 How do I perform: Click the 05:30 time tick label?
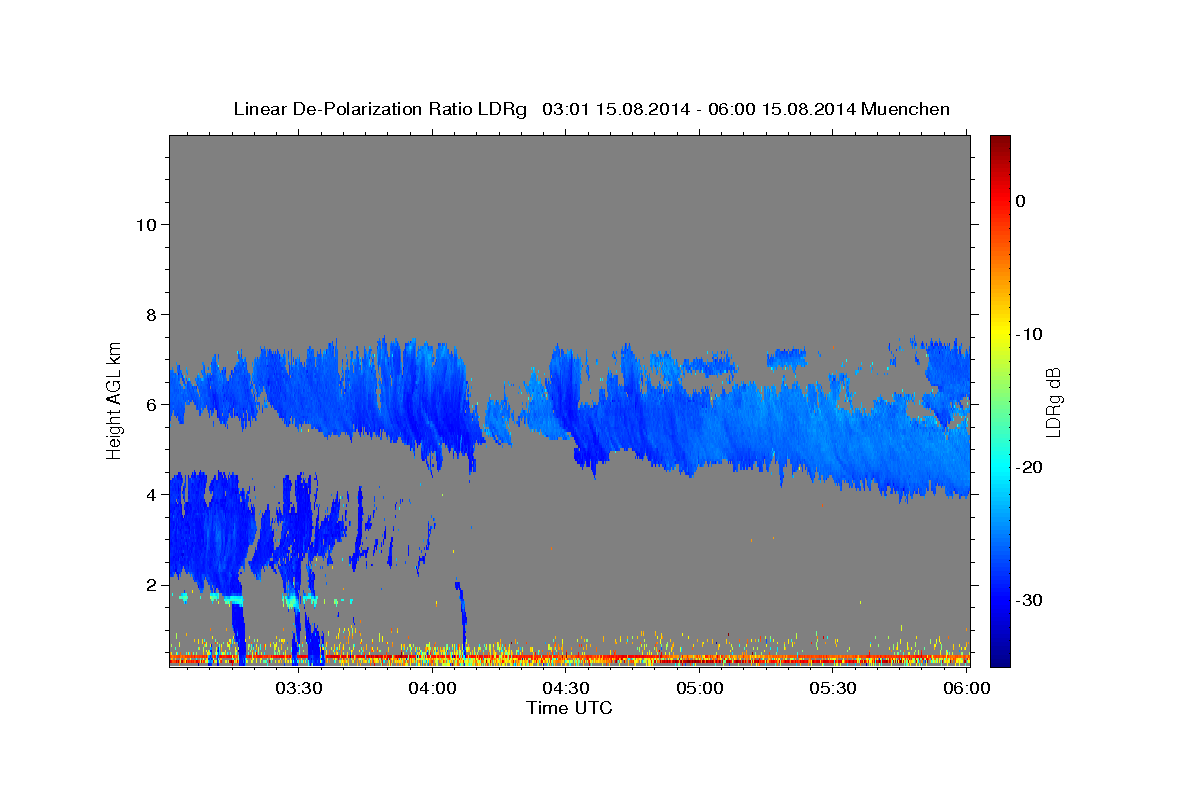coord(834,689)
